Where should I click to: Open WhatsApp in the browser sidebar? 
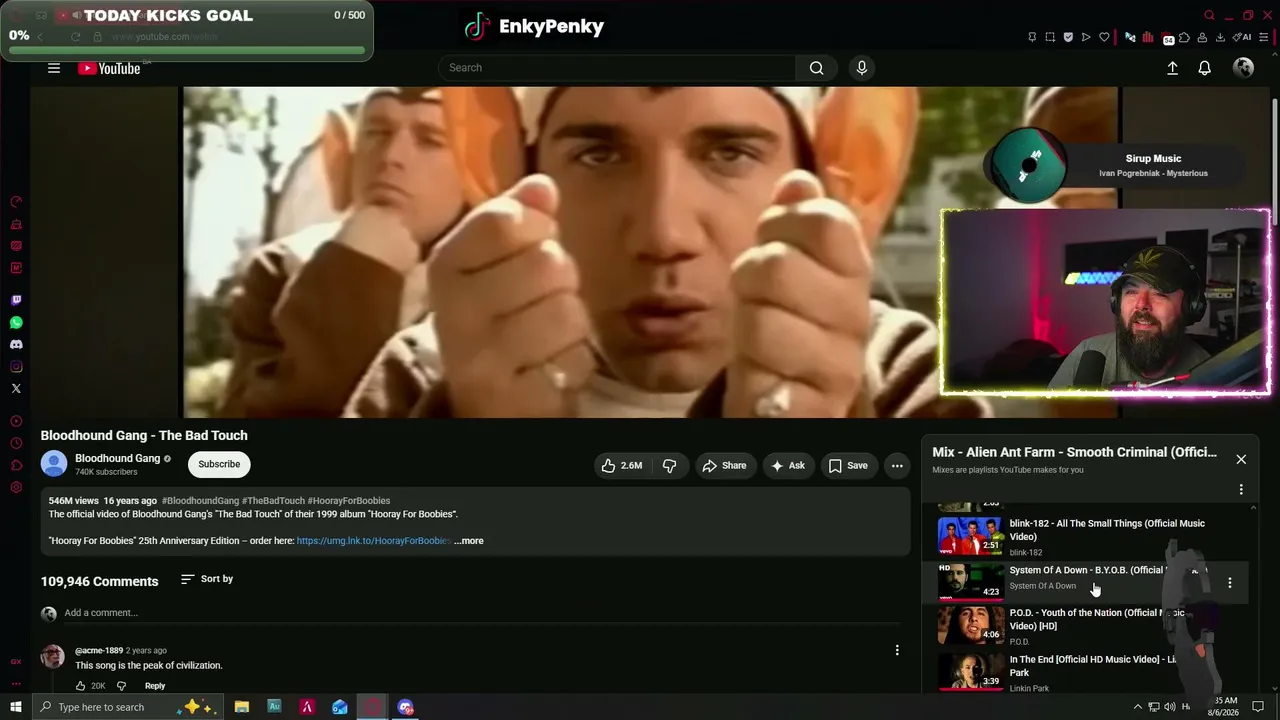click(16, 323)
